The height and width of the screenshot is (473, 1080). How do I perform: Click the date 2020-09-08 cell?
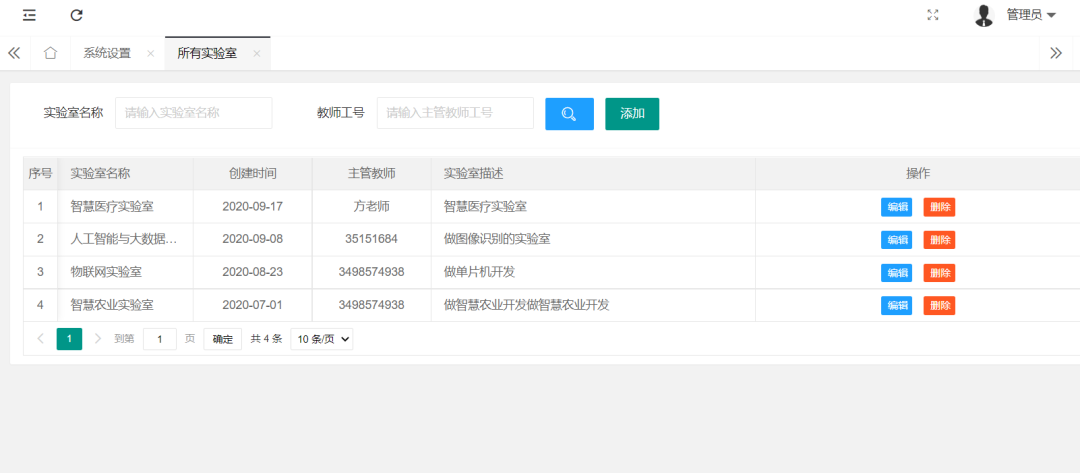(253, 239)
